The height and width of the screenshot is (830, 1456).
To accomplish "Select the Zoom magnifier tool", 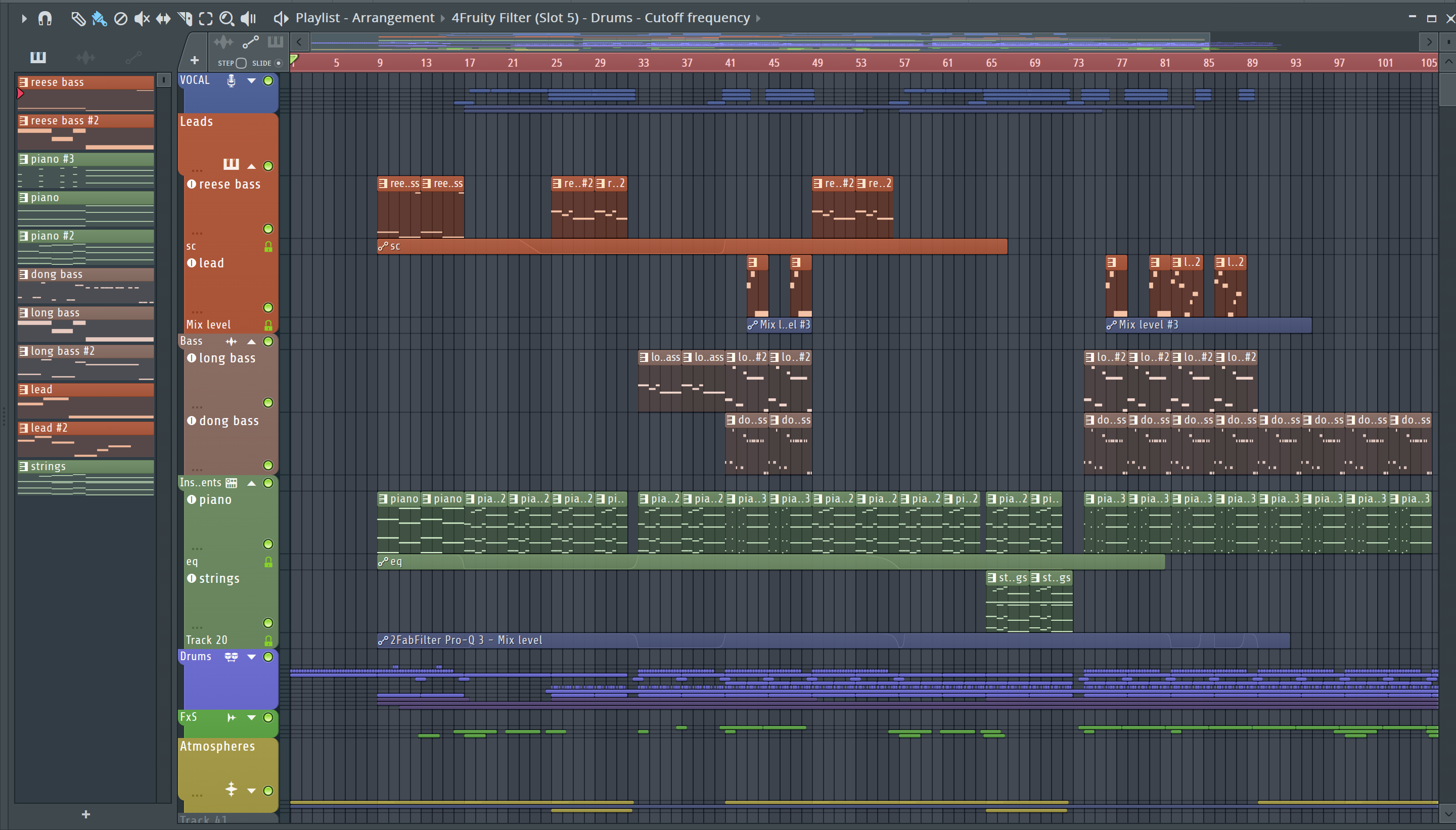I will pyautogui.click(x=226, y=18).
